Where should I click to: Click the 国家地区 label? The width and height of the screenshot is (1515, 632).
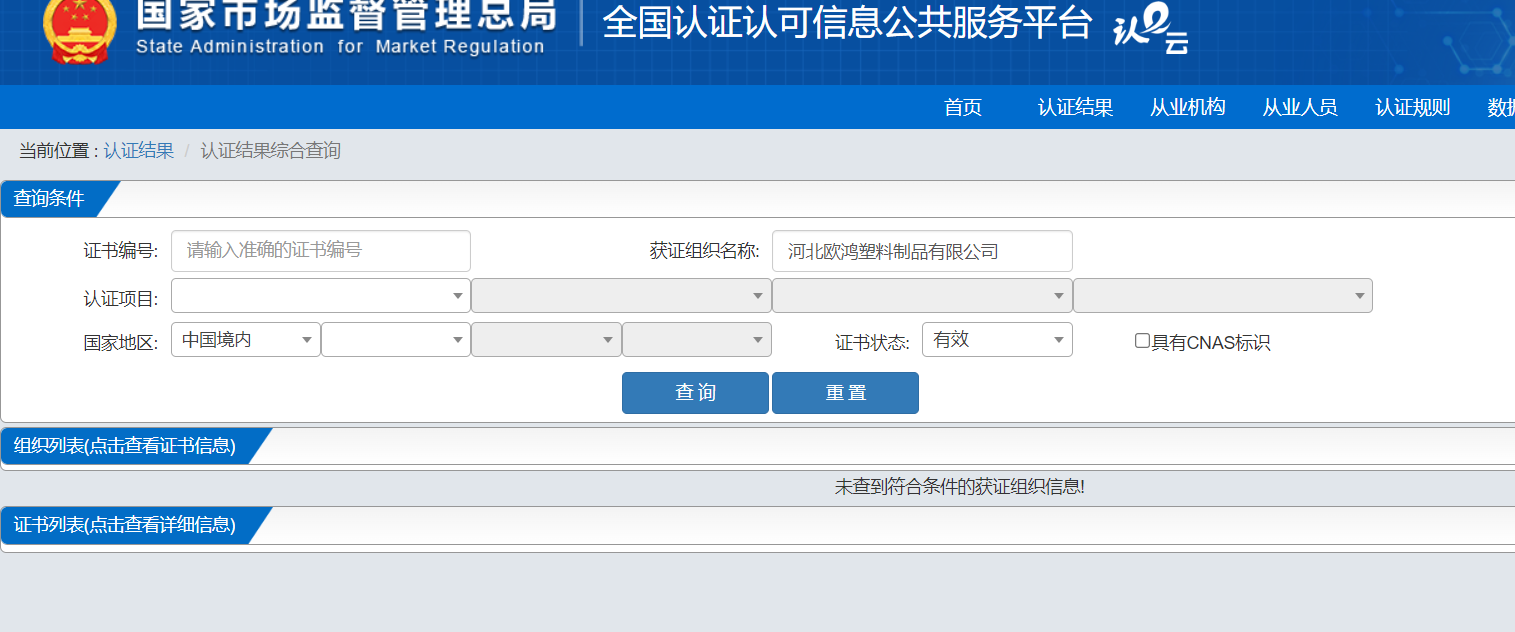click(121, 343)
